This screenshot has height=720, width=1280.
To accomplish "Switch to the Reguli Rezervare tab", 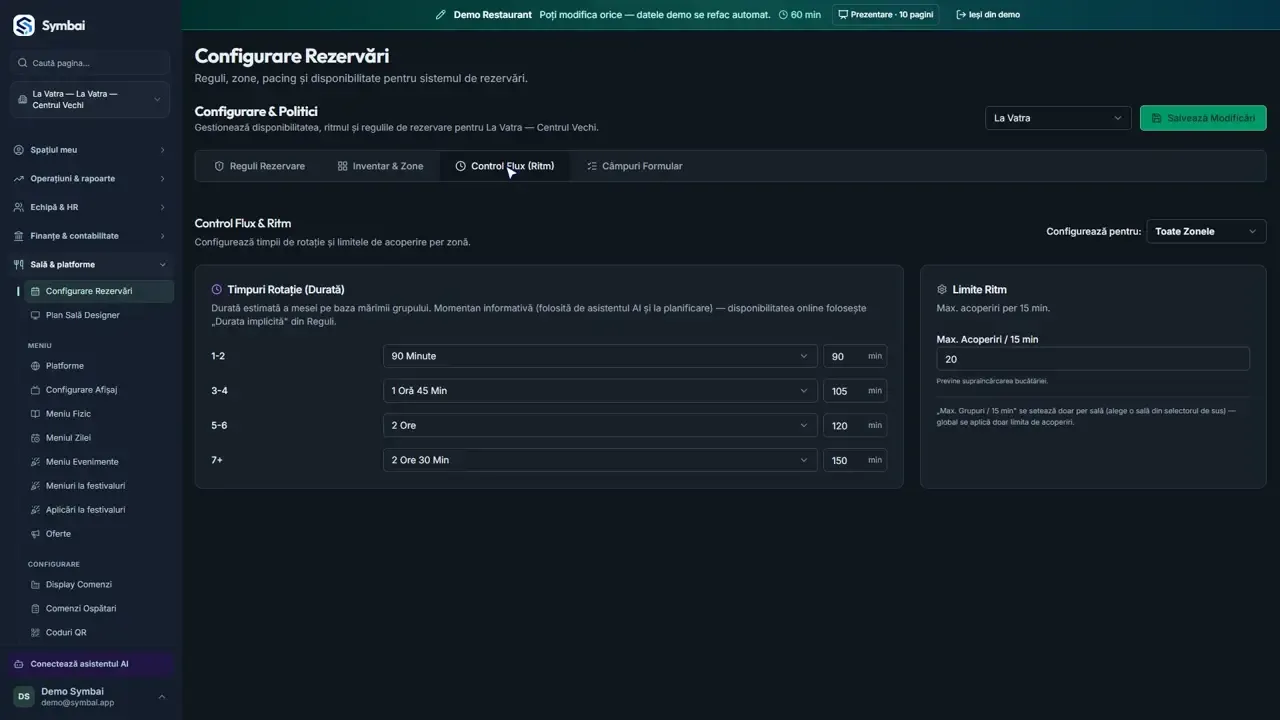I will coord(260,166).
